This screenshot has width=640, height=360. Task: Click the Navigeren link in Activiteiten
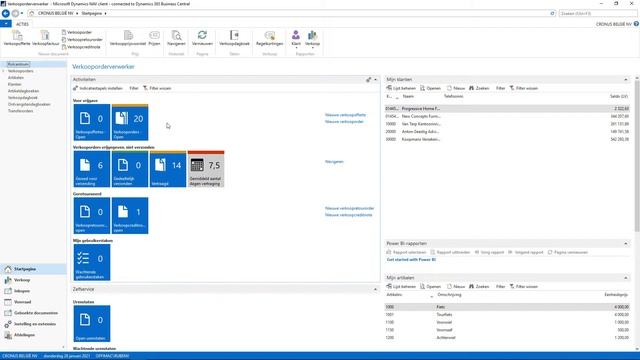click(x=334, y=162)
